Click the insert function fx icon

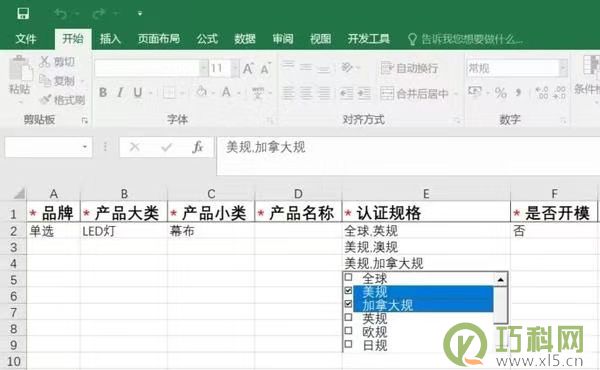[197, 147]
